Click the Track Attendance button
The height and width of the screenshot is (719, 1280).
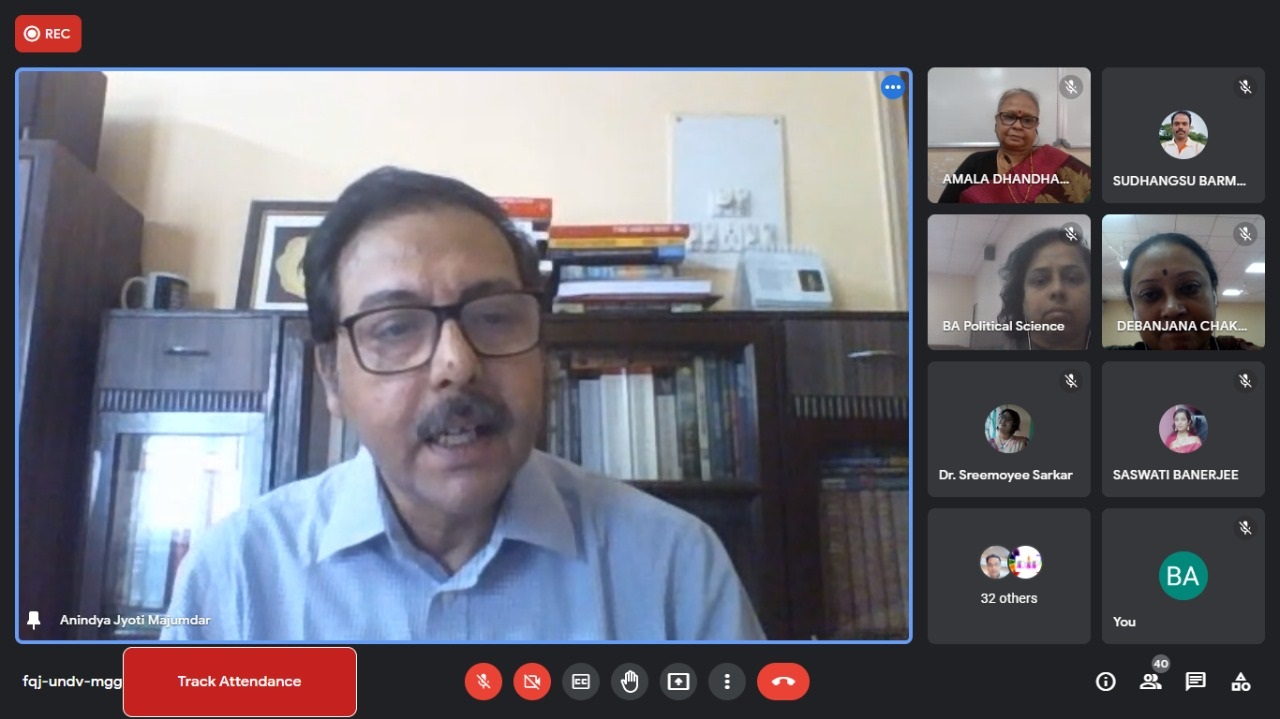(x=239, y=682)
